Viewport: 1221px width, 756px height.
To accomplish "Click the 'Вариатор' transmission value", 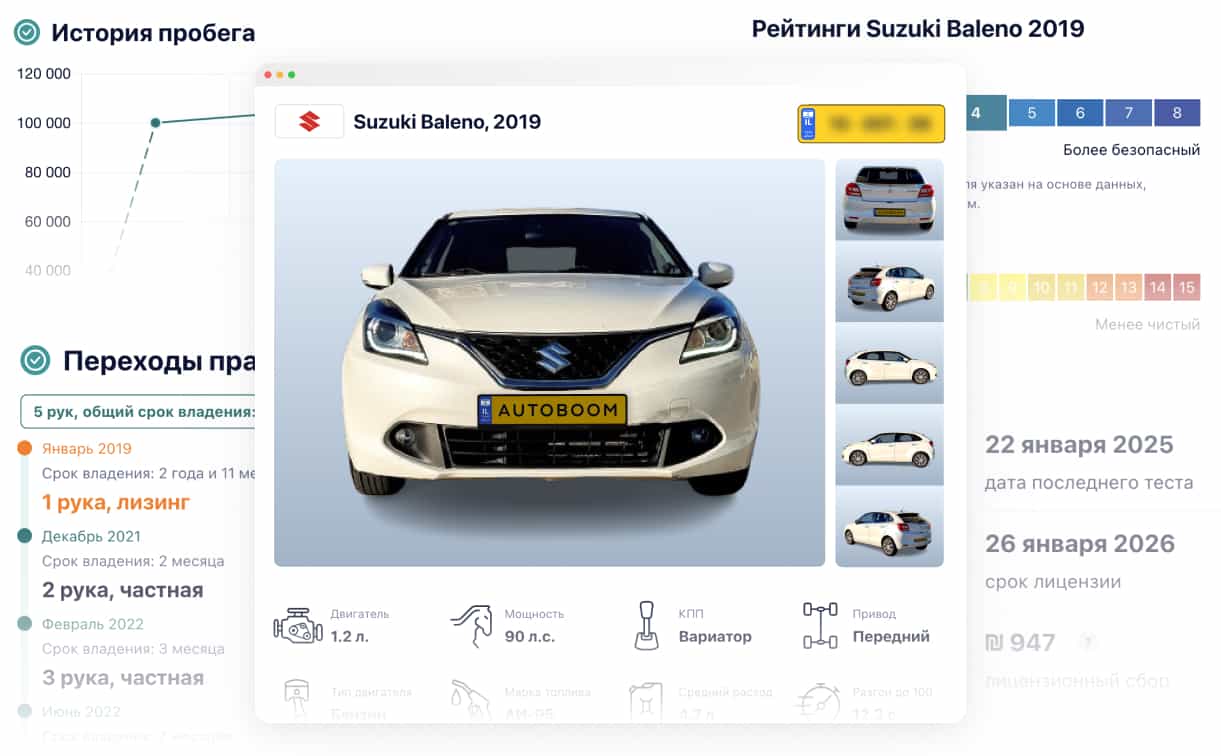I will [x=715, y=636].
